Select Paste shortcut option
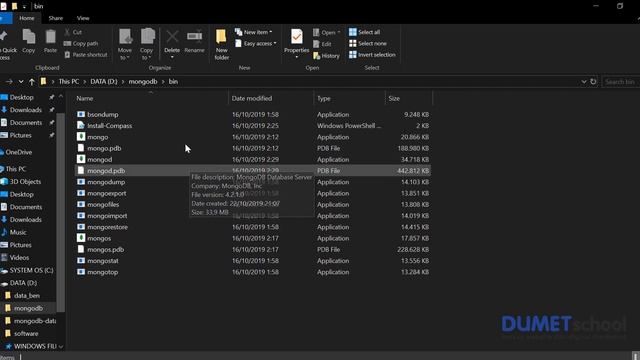 pyautogui.click(x=86, y=55)
